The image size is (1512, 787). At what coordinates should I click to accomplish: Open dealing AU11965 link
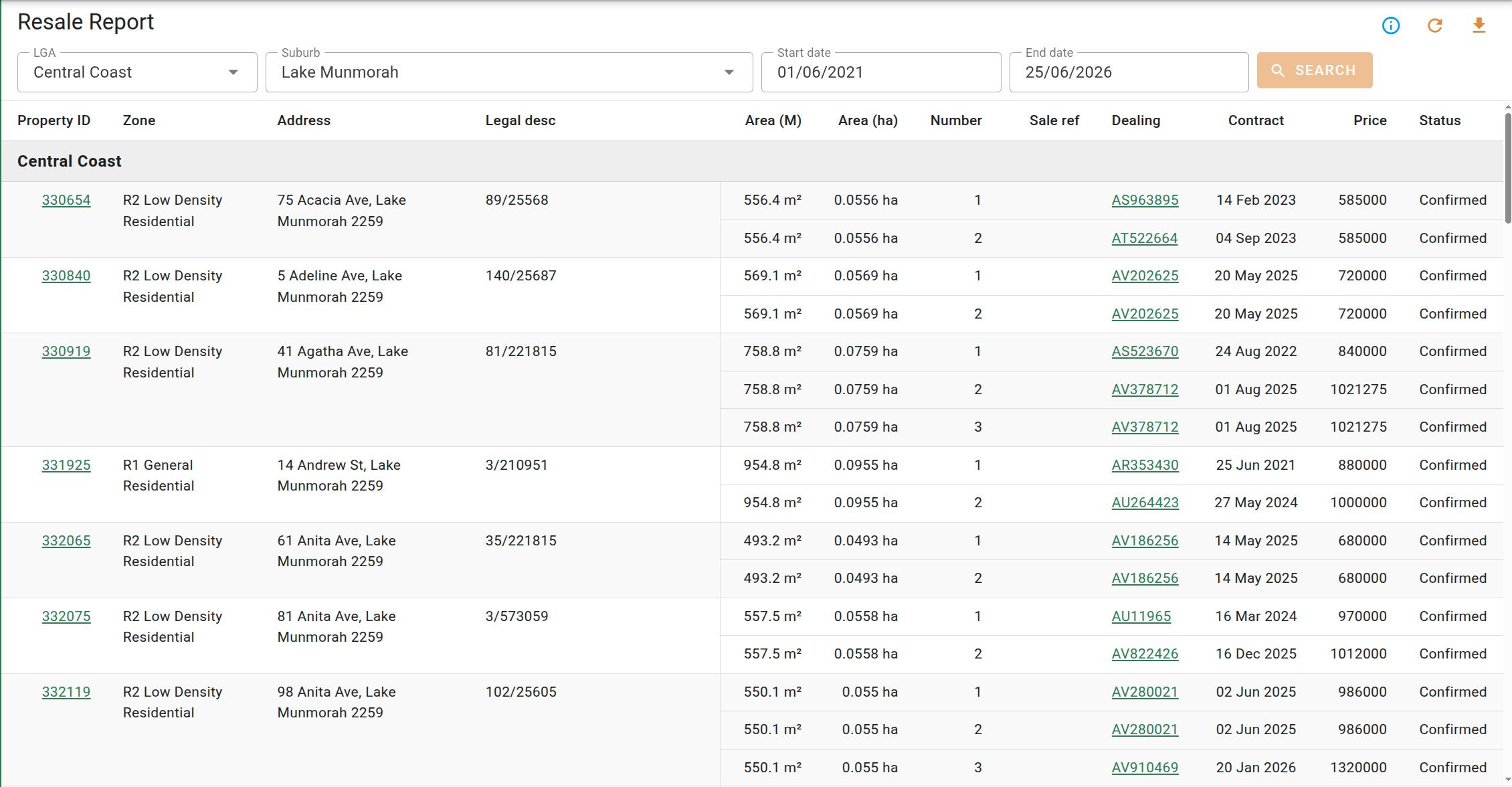point(1141,616)
